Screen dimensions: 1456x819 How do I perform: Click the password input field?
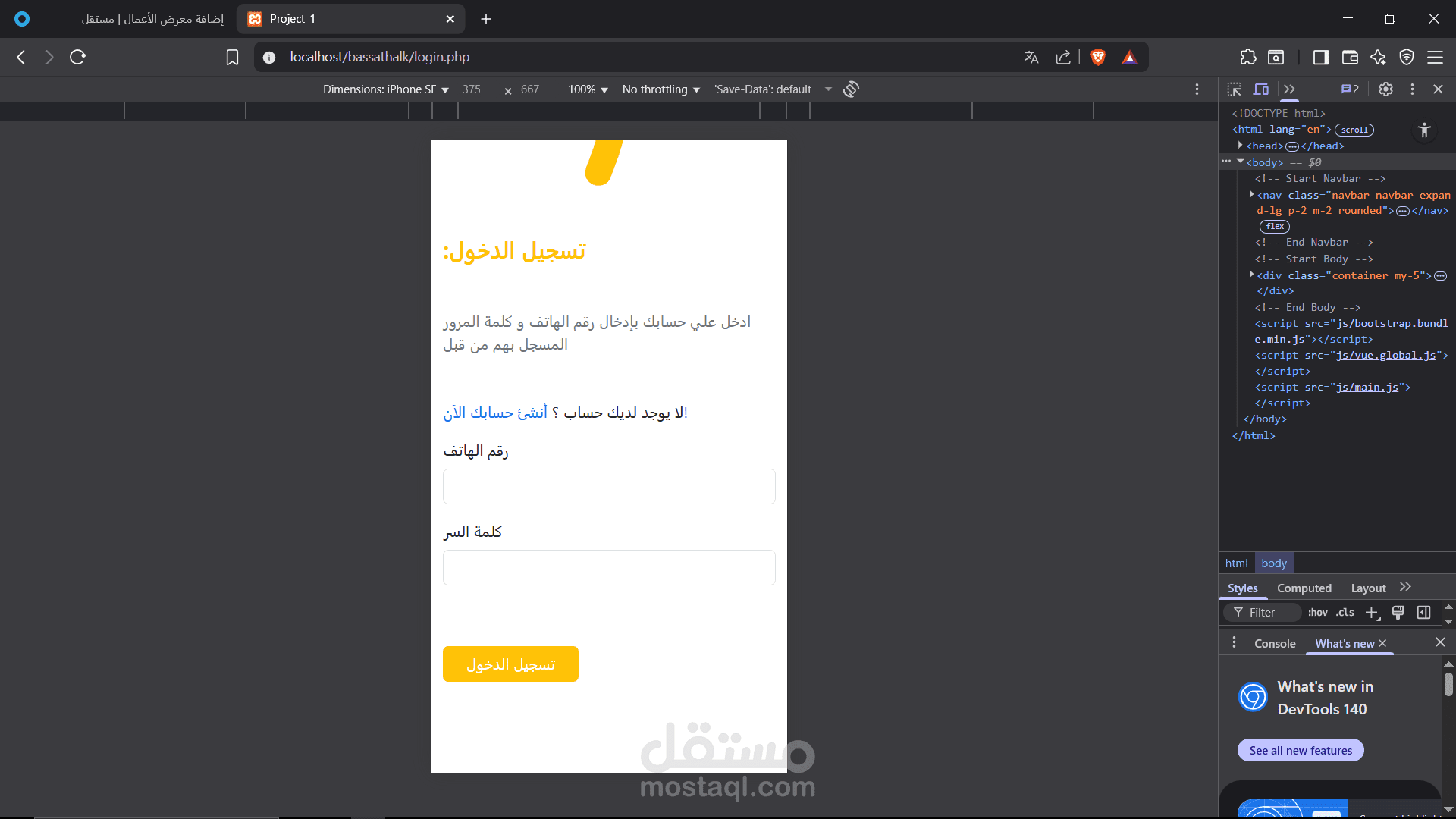pyautogui.click(x=609, y=567)
